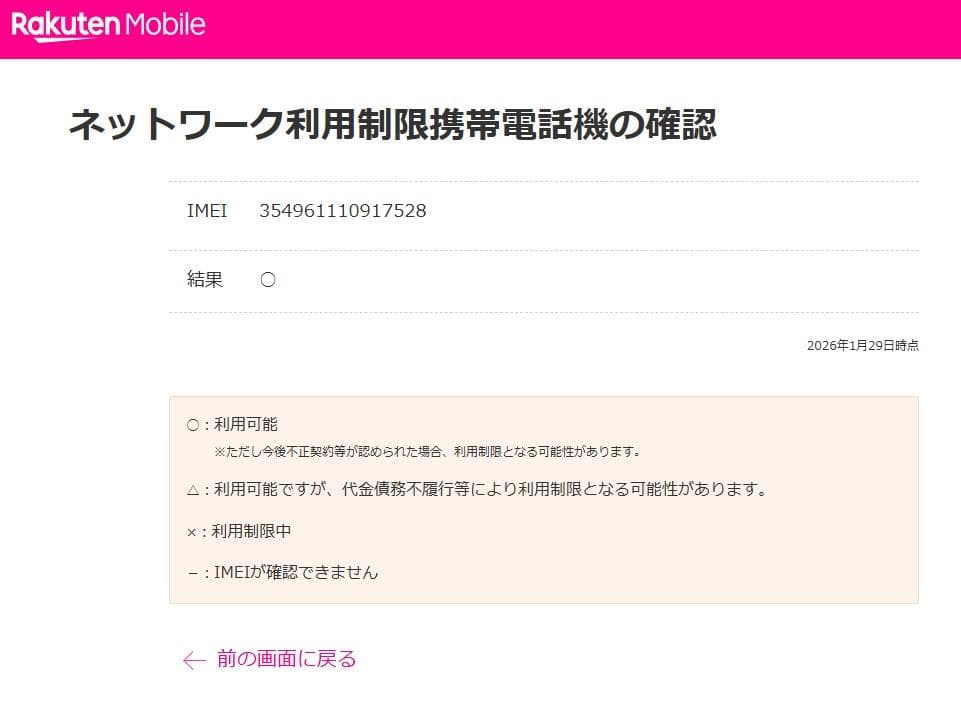This screenshot has height=723, width=961.
Task: Click the 結果 label
Action: [x=205, y=280]
